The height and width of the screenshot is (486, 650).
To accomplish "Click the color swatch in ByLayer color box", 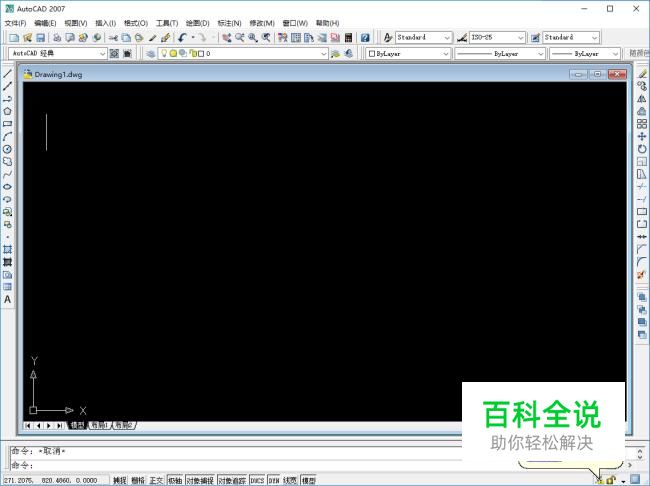I will pyautogui.click(x=372, y=53).
